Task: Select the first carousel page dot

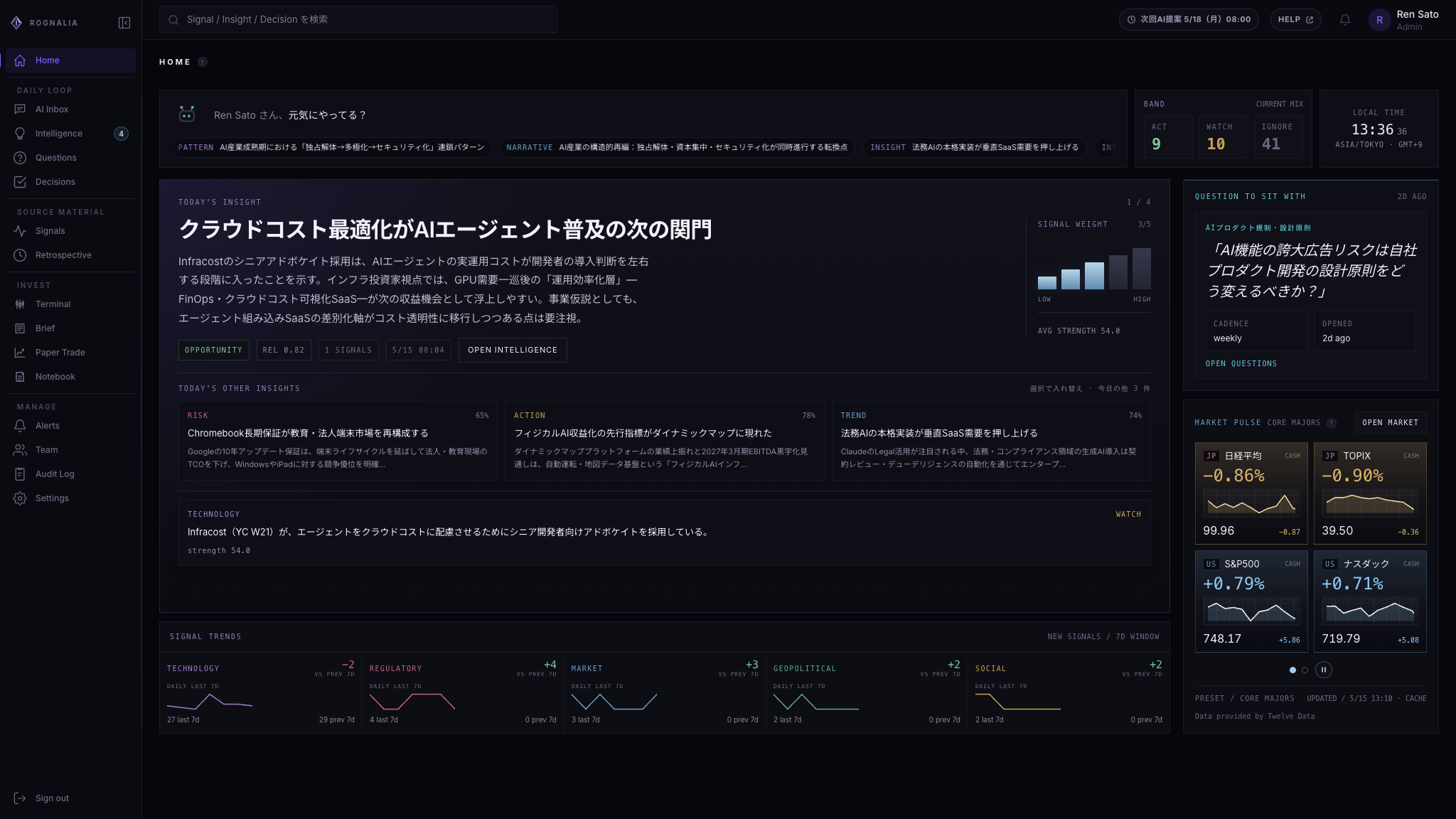Action: click(1292, 670)
